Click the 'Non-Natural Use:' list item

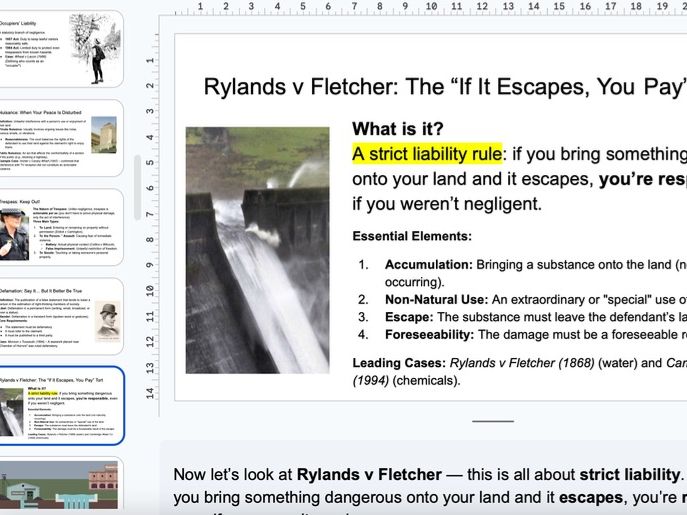click(522, 299)
